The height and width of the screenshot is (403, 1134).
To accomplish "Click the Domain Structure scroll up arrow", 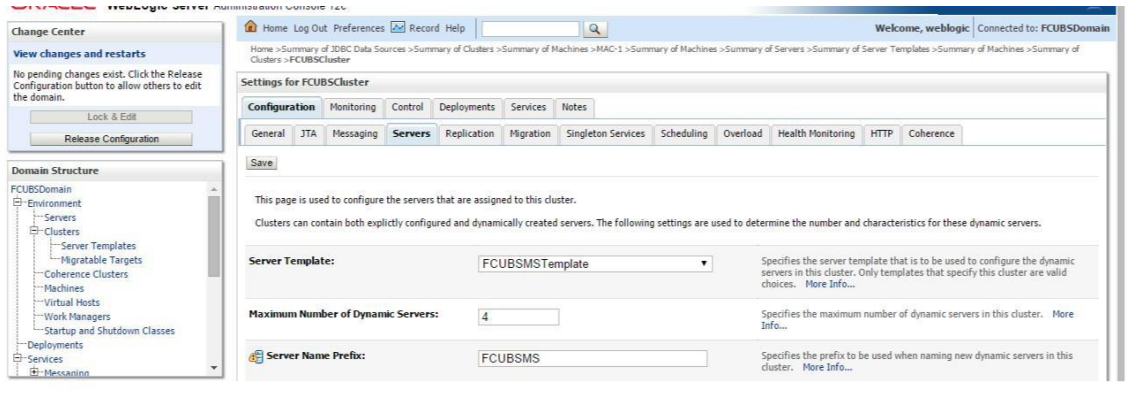I will click(x=213, y=188).
